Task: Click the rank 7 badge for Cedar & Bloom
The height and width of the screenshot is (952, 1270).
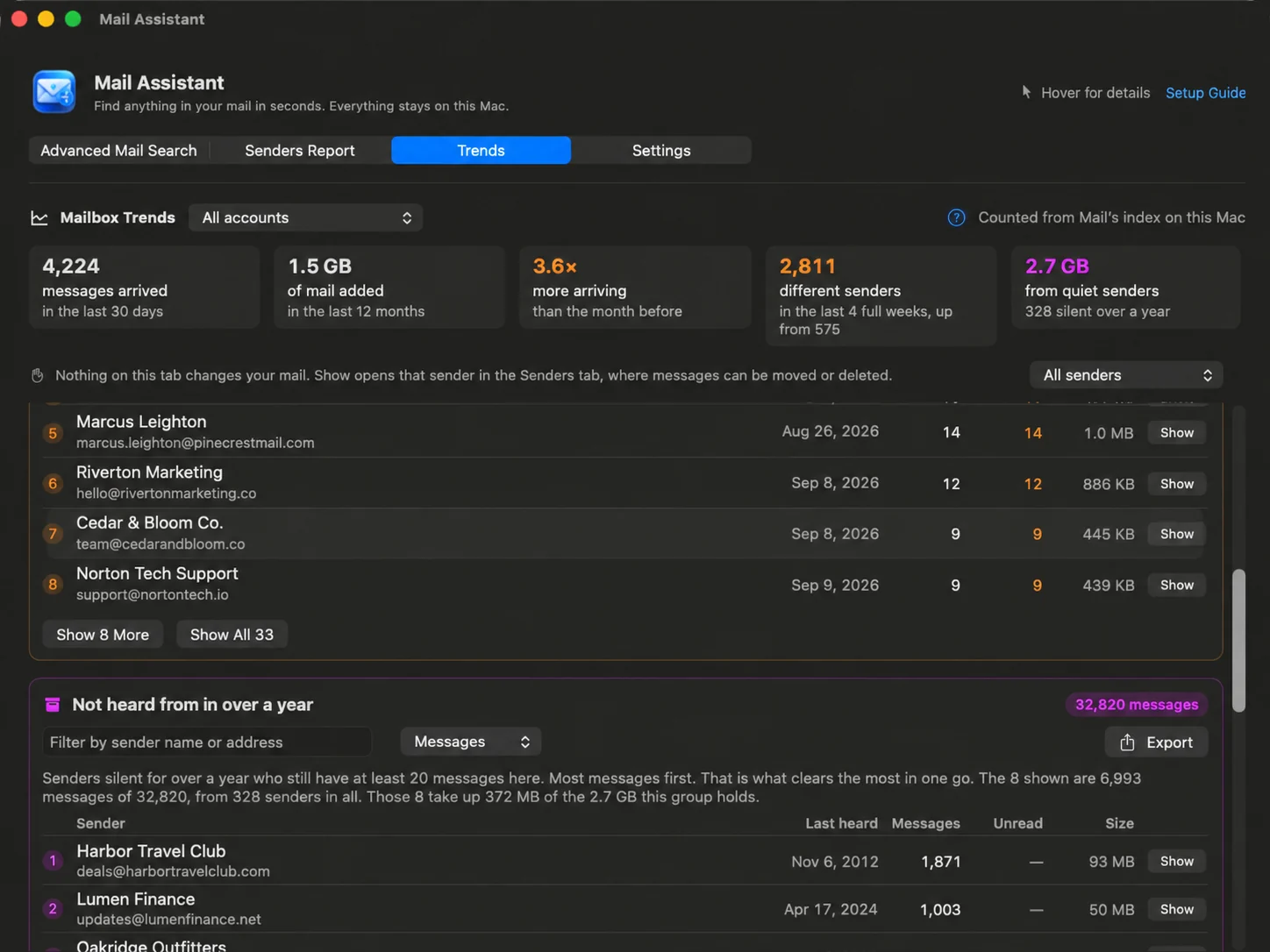Action: point(53,534)
